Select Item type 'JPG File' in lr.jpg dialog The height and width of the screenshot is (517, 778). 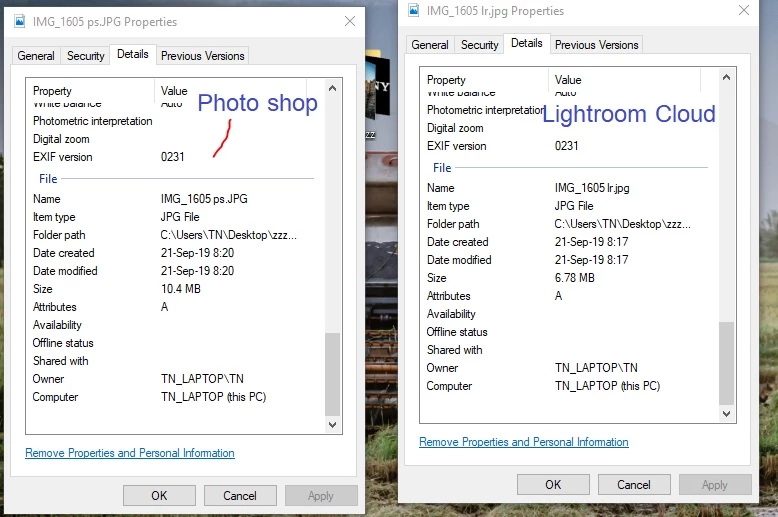pos(574,206)
